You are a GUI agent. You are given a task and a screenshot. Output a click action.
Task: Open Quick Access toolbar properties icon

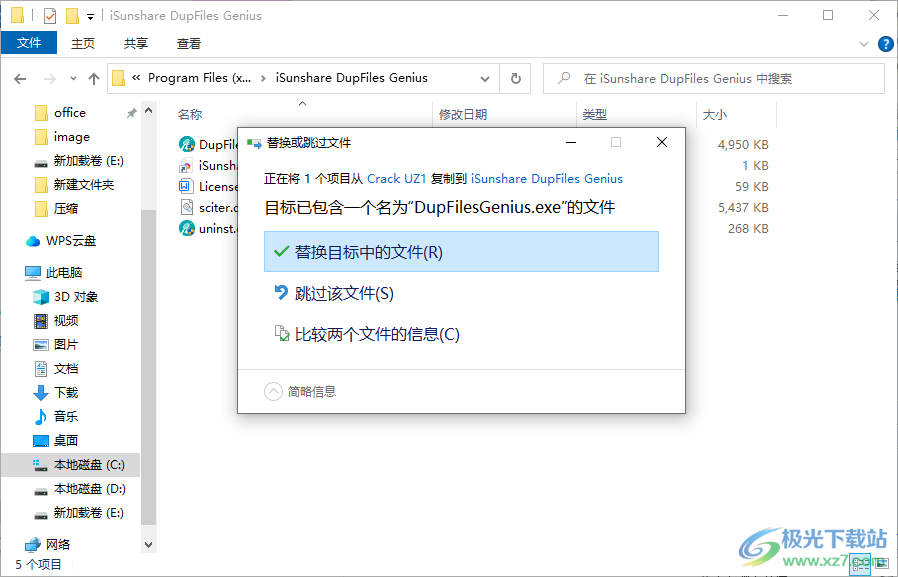(x=50, y=15)
